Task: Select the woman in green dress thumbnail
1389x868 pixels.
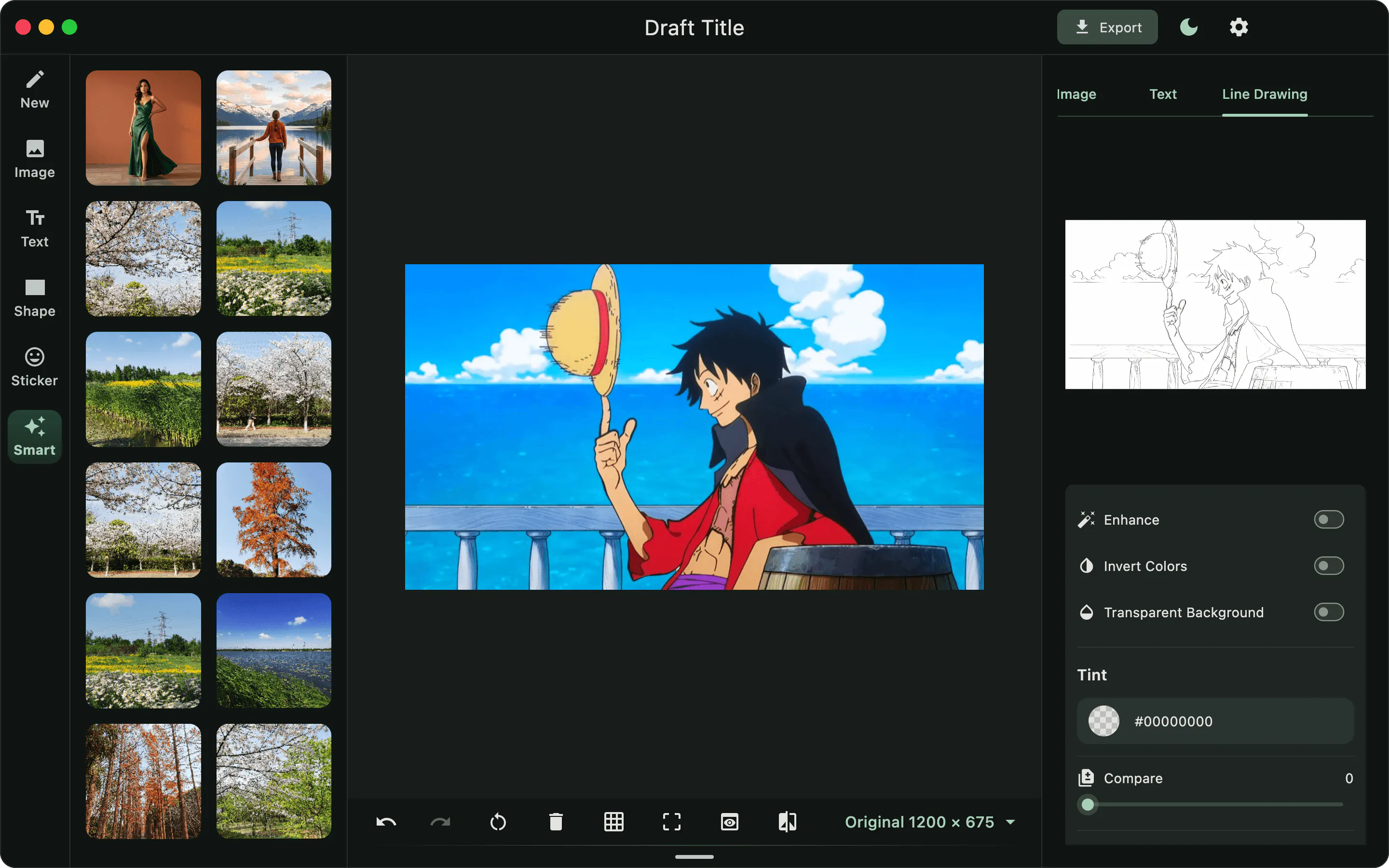Action: point(144,128)
